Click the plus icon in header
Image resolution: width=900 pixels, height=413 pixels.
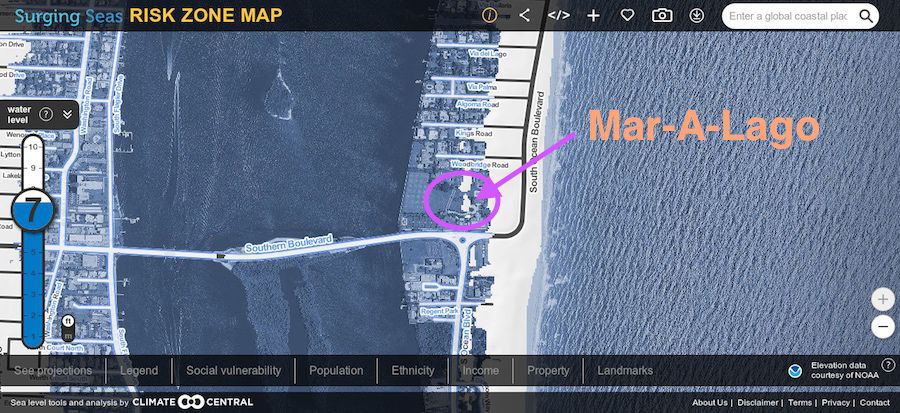click(593, 15)
